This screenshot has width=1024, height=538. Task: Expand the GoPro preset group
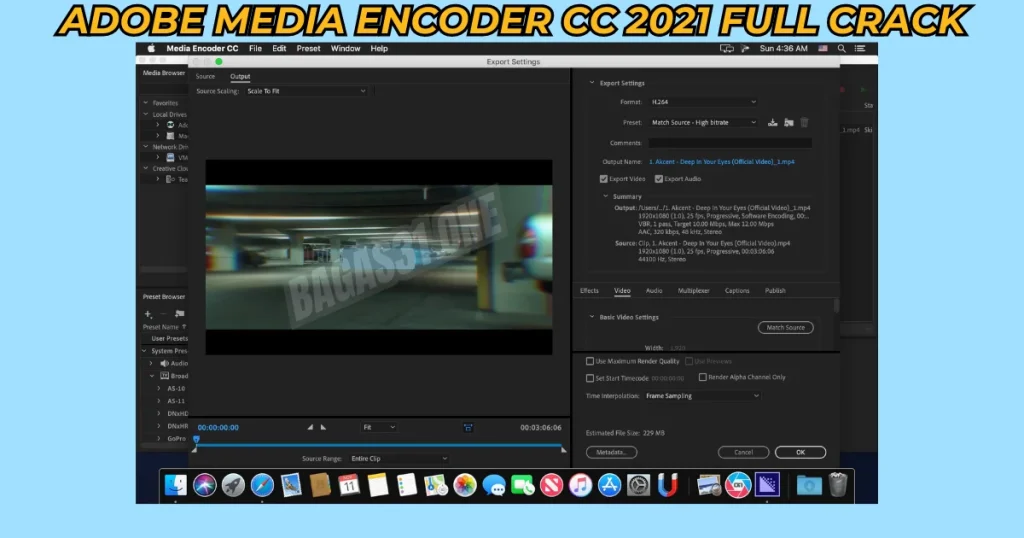(x=158, y=439)
